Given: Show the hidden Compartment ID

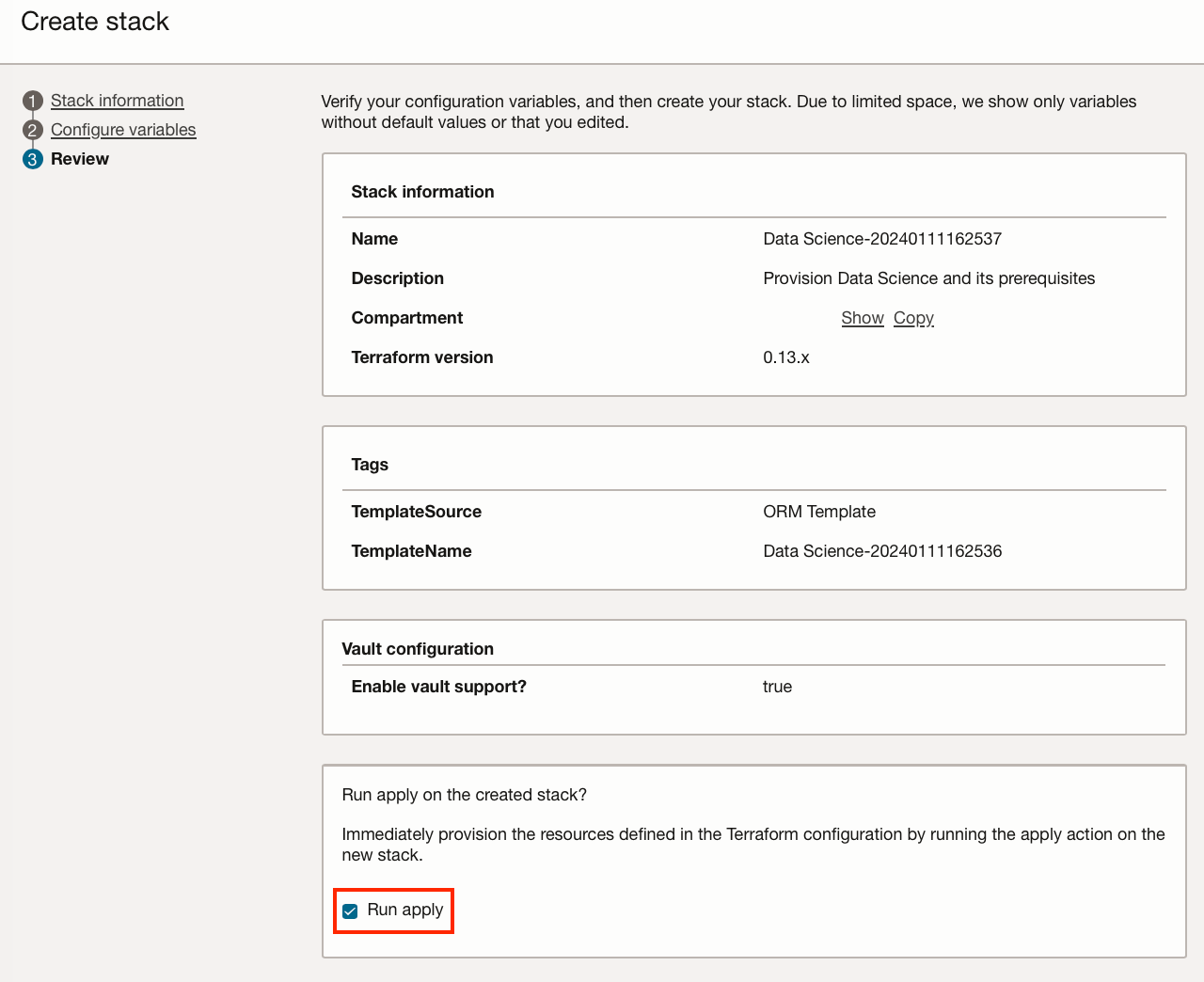Looking at the screenshot, I should [862, 318].
